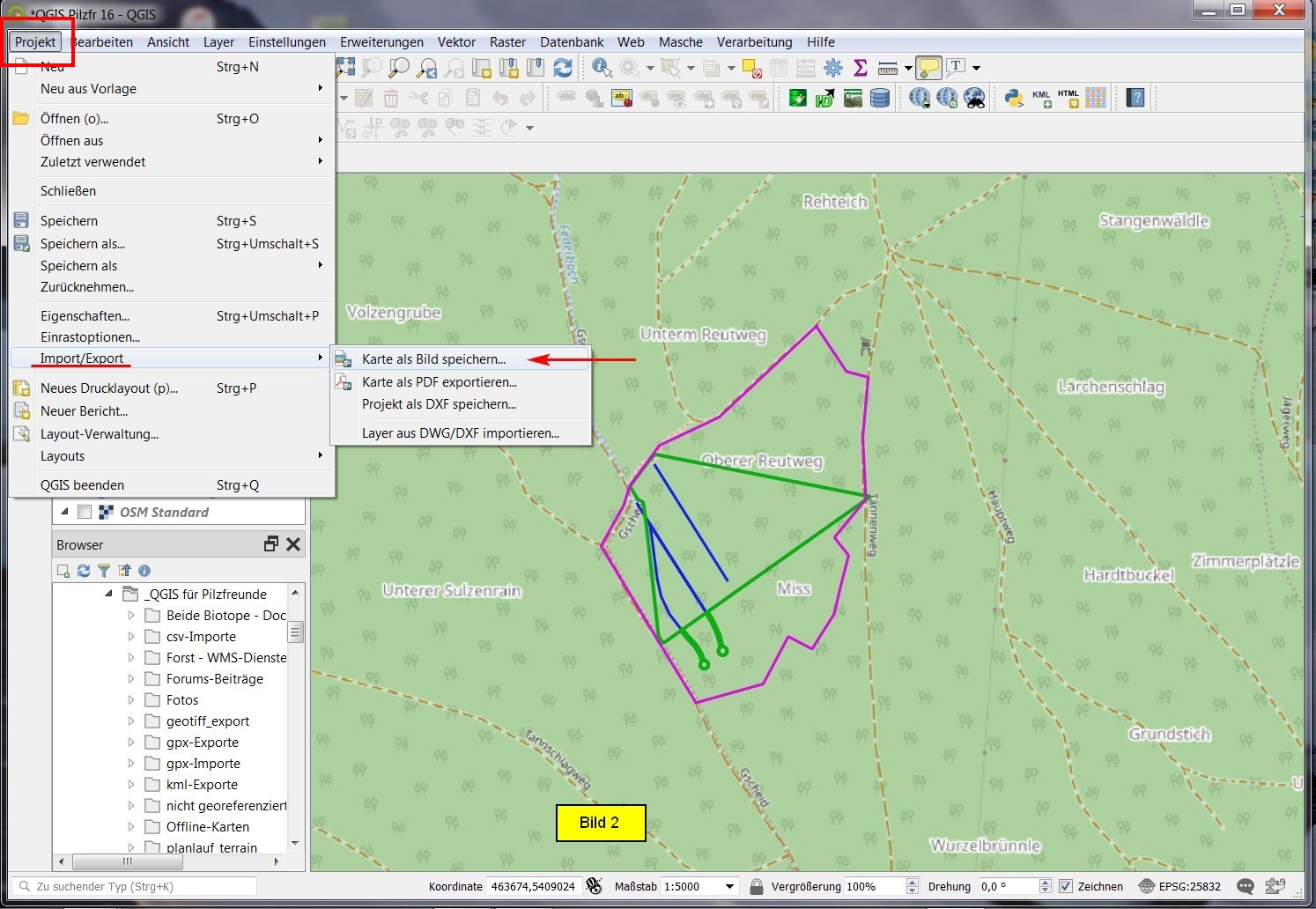Image resolution: width=1316 pixels, height=909 pixels.
Task: Click the scale lock padlock icon
Action: (x=756, y=886)
